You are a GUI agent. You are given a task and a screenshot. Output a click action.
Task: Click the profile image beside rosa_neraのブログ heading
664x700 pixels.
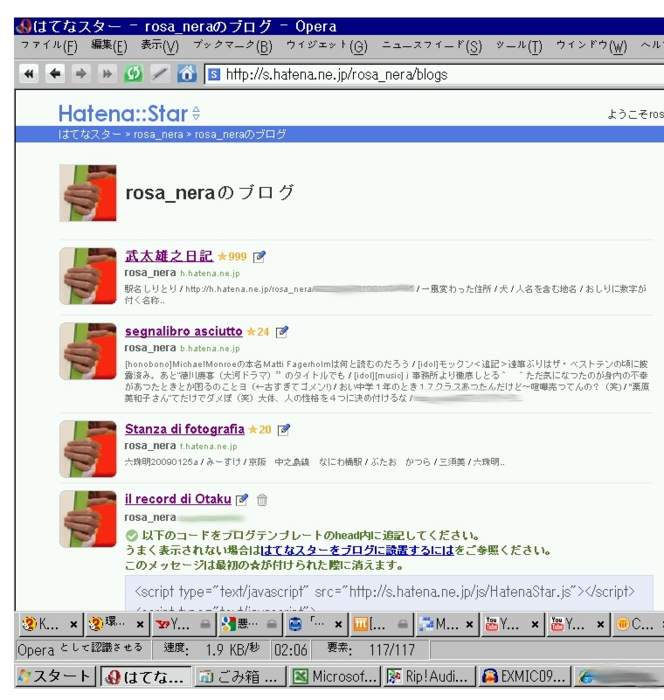coord(88,193)
